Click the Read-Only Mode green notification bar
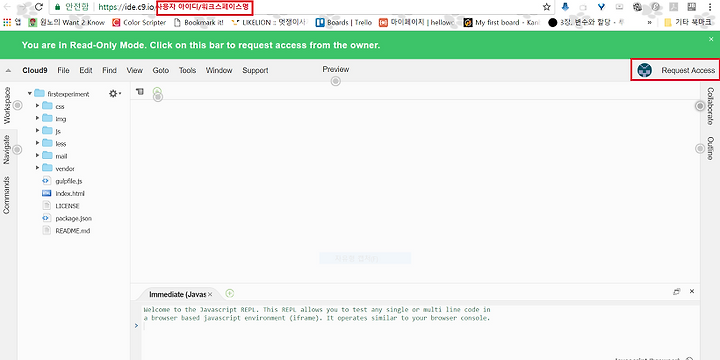Screen dimensions: 720x360 click(x=360, y=45)
